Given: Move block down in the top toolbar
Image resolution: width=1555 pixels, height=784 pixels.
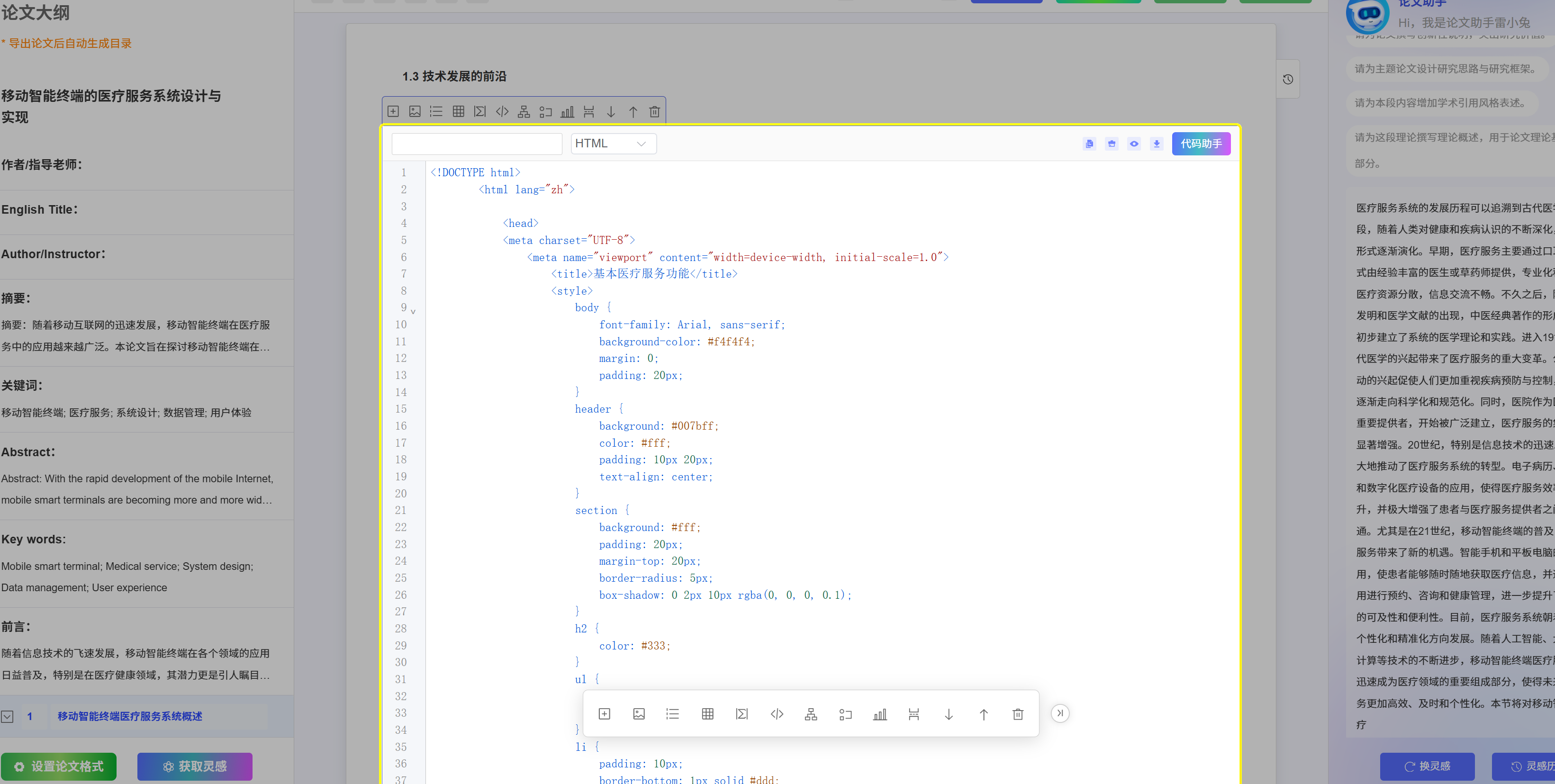Looking at the screenshot, I should 611,112.
